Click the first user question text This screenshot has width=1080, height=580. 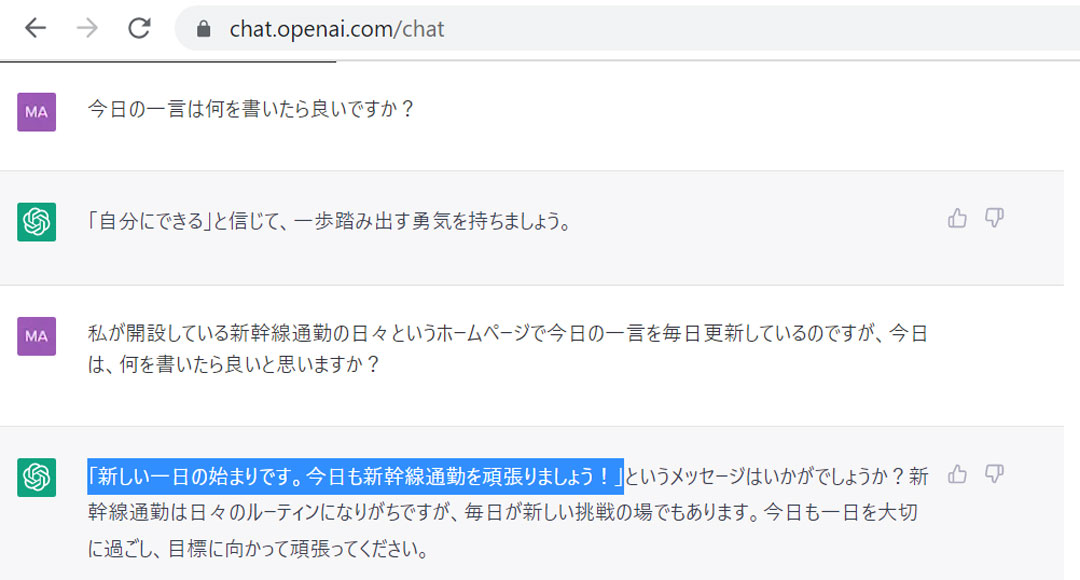click(x=251, y=109)
